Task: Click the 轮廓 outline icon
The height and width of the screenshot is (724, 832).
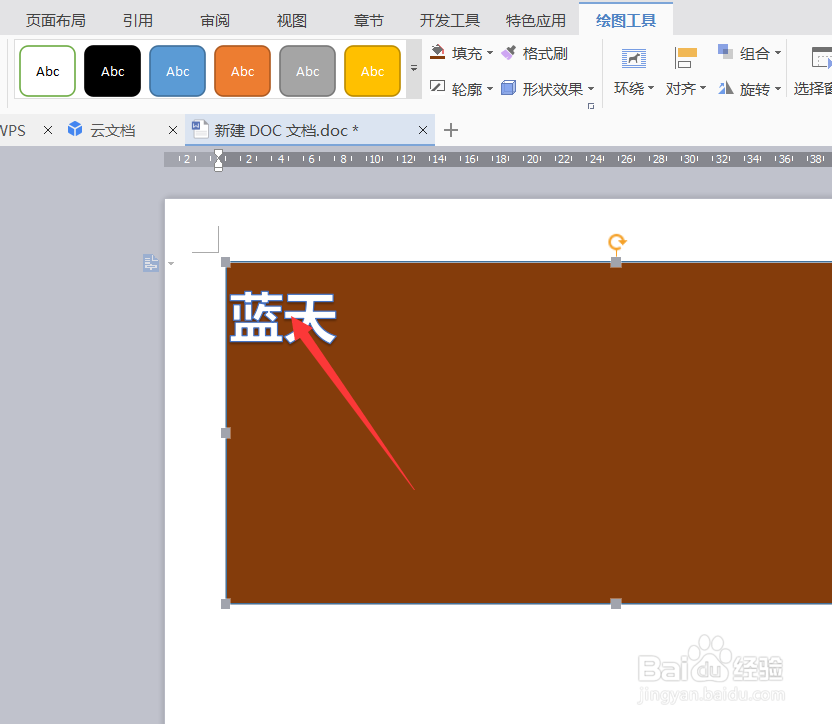Action: pyautogui.click(x=438, y=87)
